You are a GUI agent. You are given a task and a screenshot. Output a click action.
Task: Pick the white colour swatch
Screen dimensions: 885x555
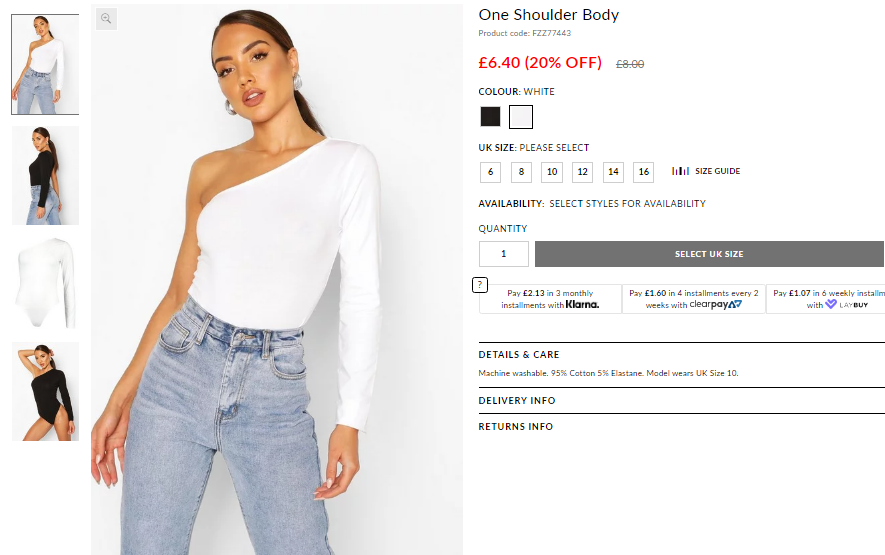coord(521,117)
